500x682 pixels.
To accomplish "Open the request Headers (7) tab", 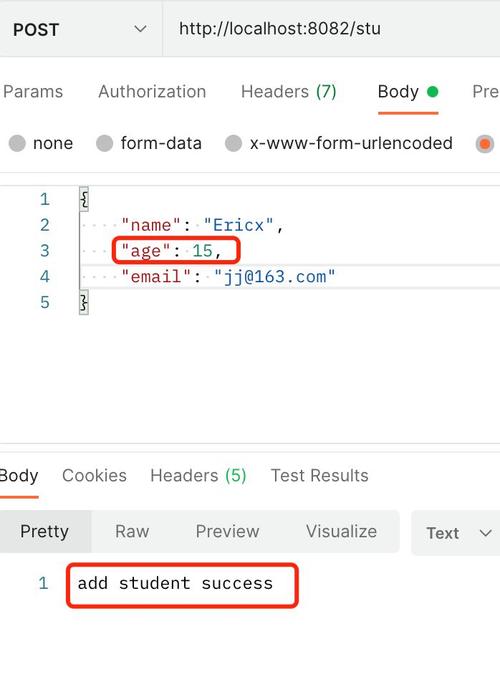I will 289,92.
